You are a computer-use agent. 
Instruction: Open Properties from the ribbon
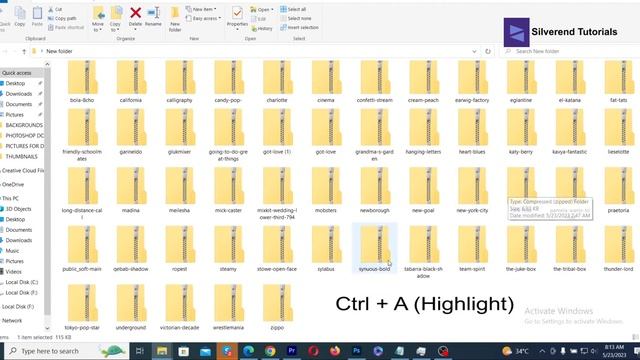tap(237, 18)
